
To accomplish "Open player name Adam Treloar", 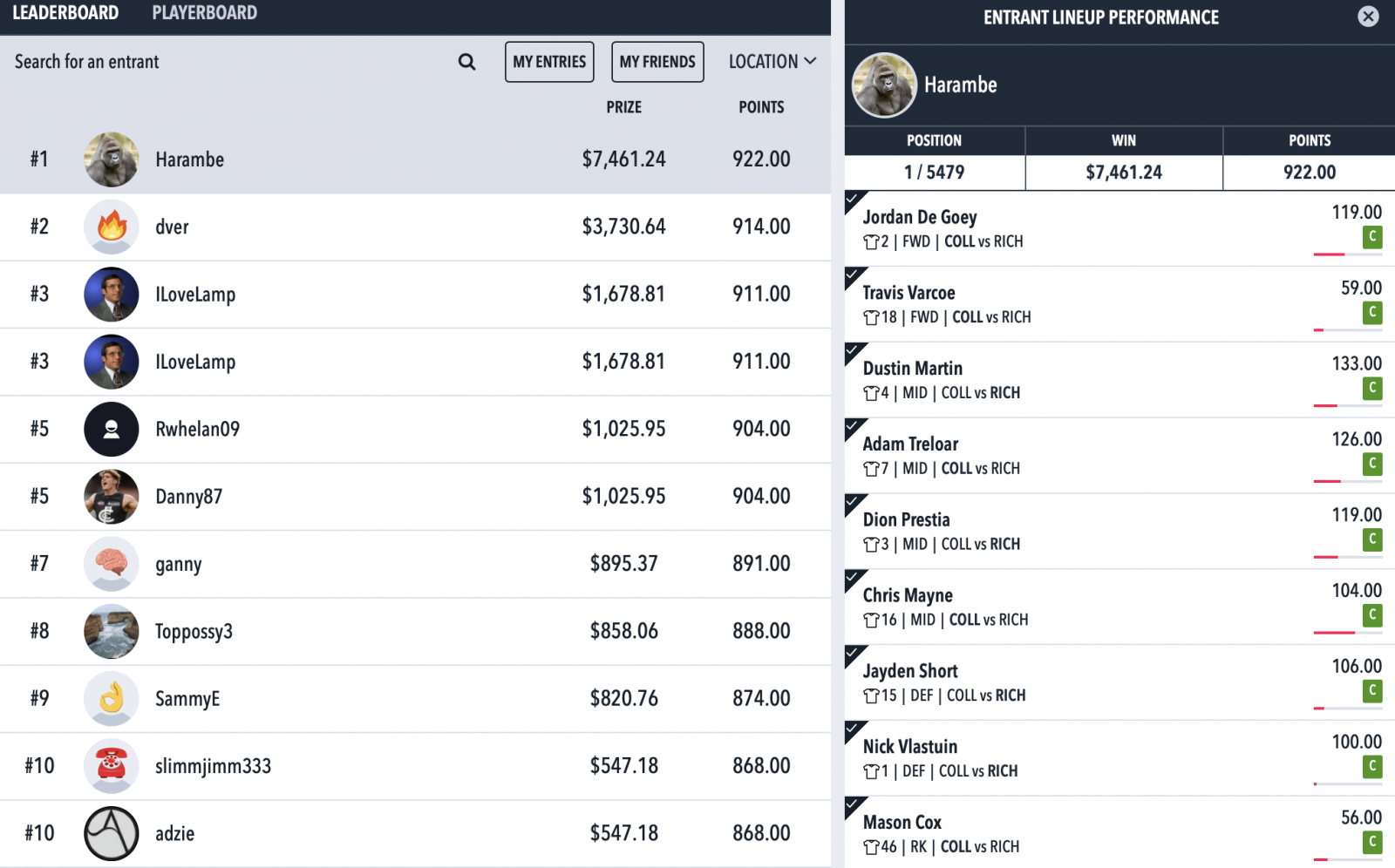I will [910, 444].
